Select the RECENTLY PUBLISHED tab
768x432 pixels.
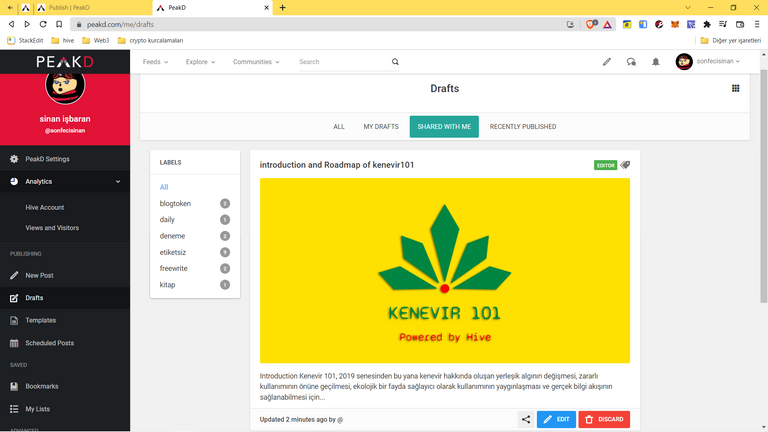click(x=523, y=127)
